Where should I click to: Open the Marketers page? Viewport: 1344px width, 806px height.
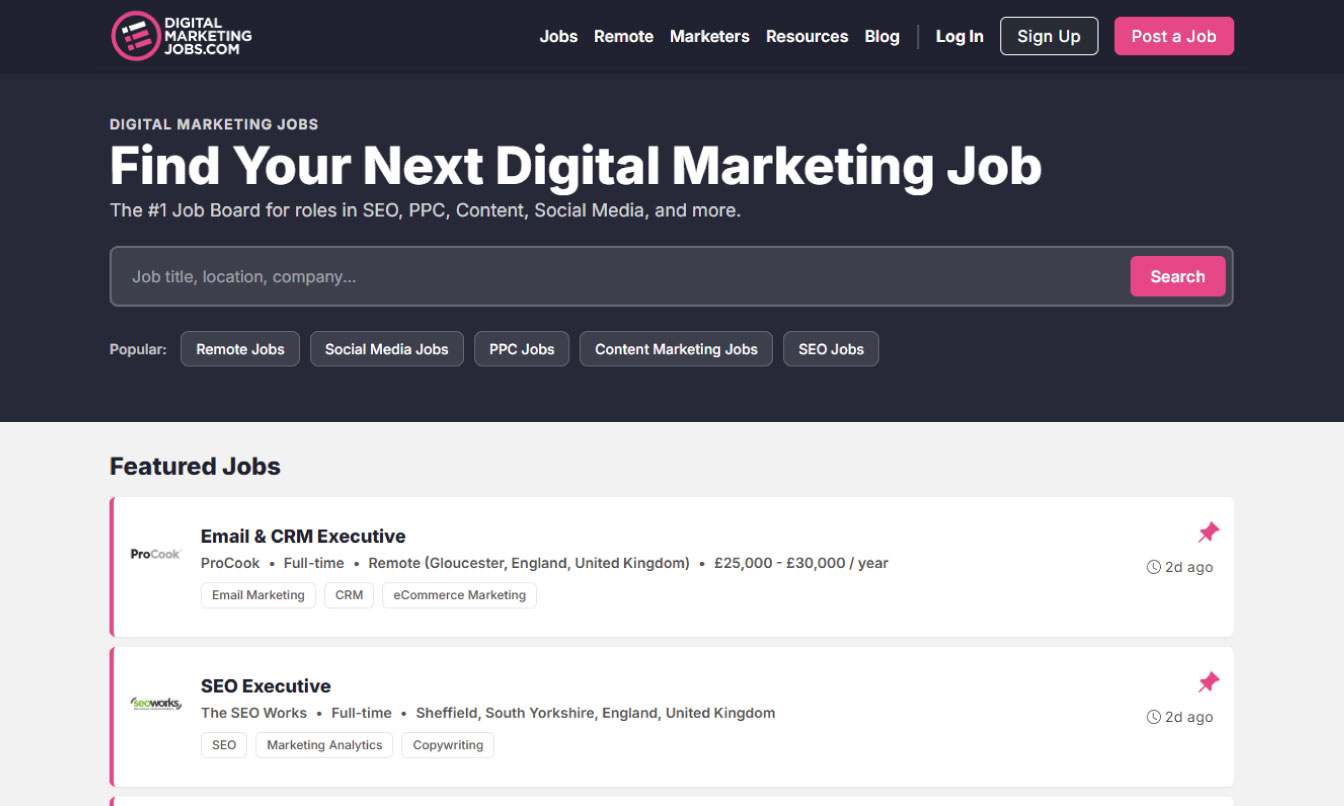tap(709, 36)
